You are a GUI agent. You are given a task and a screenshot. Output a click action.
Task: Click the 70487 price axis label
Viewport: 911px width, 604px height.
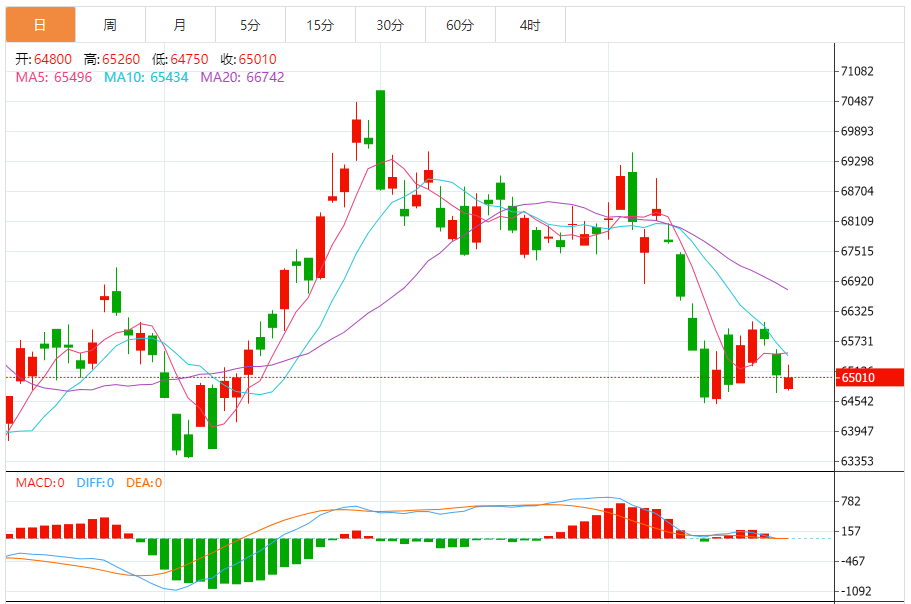point(858,101)
